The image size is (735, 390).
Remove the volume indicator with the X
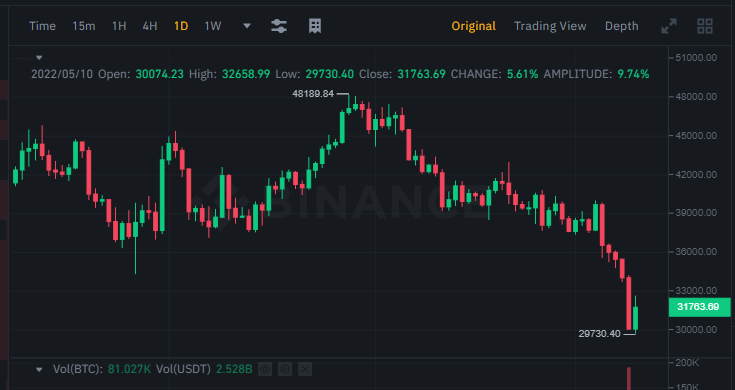(305, 369)
